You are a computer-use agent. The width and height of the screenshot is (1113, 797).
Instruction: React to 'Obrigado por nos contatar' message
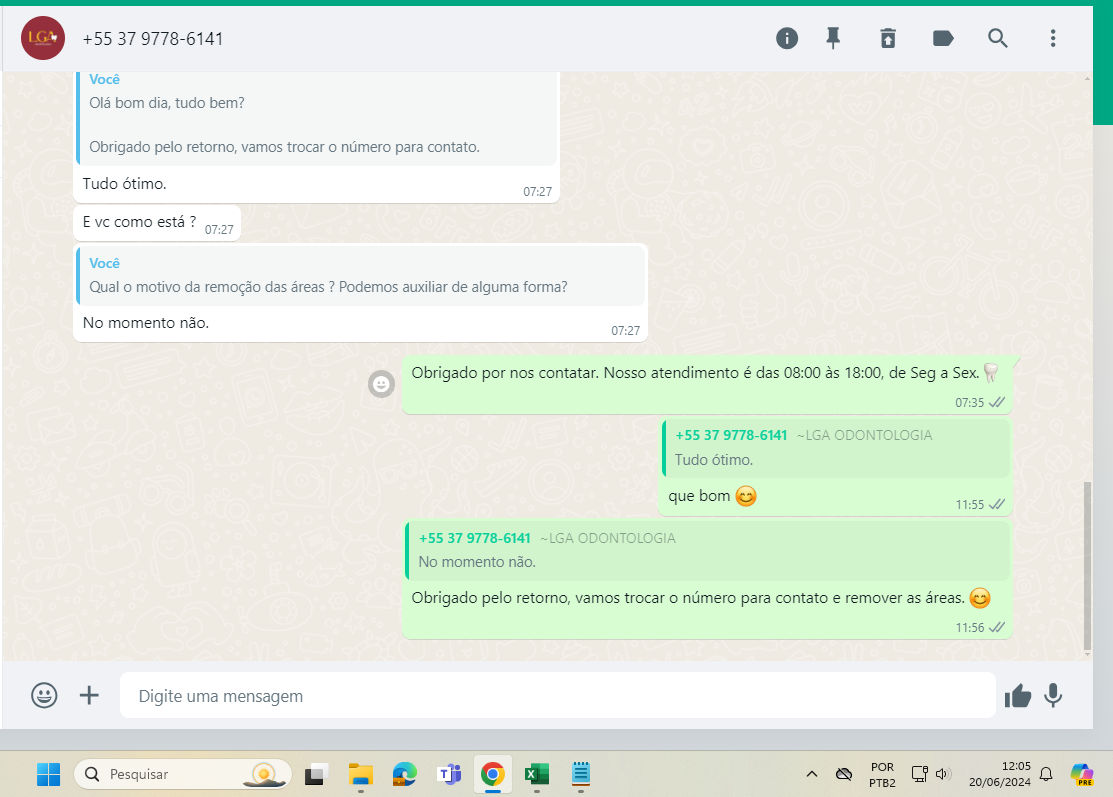pyautogui.click(x=381, y=384)
